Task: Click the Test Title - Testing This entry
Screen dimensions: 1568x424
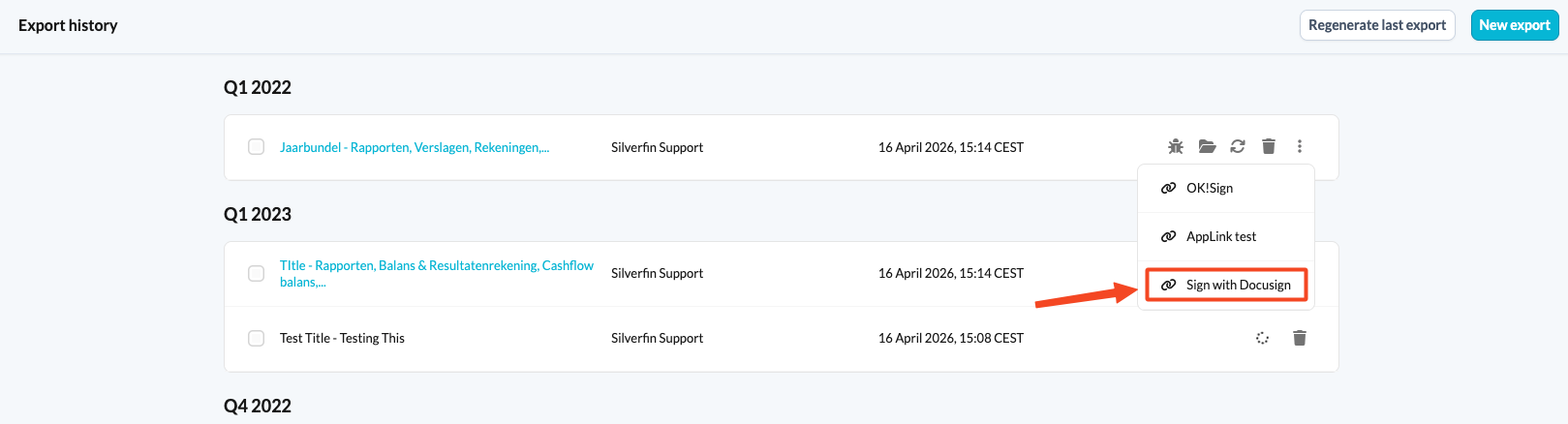Action: tap(342, 338)
